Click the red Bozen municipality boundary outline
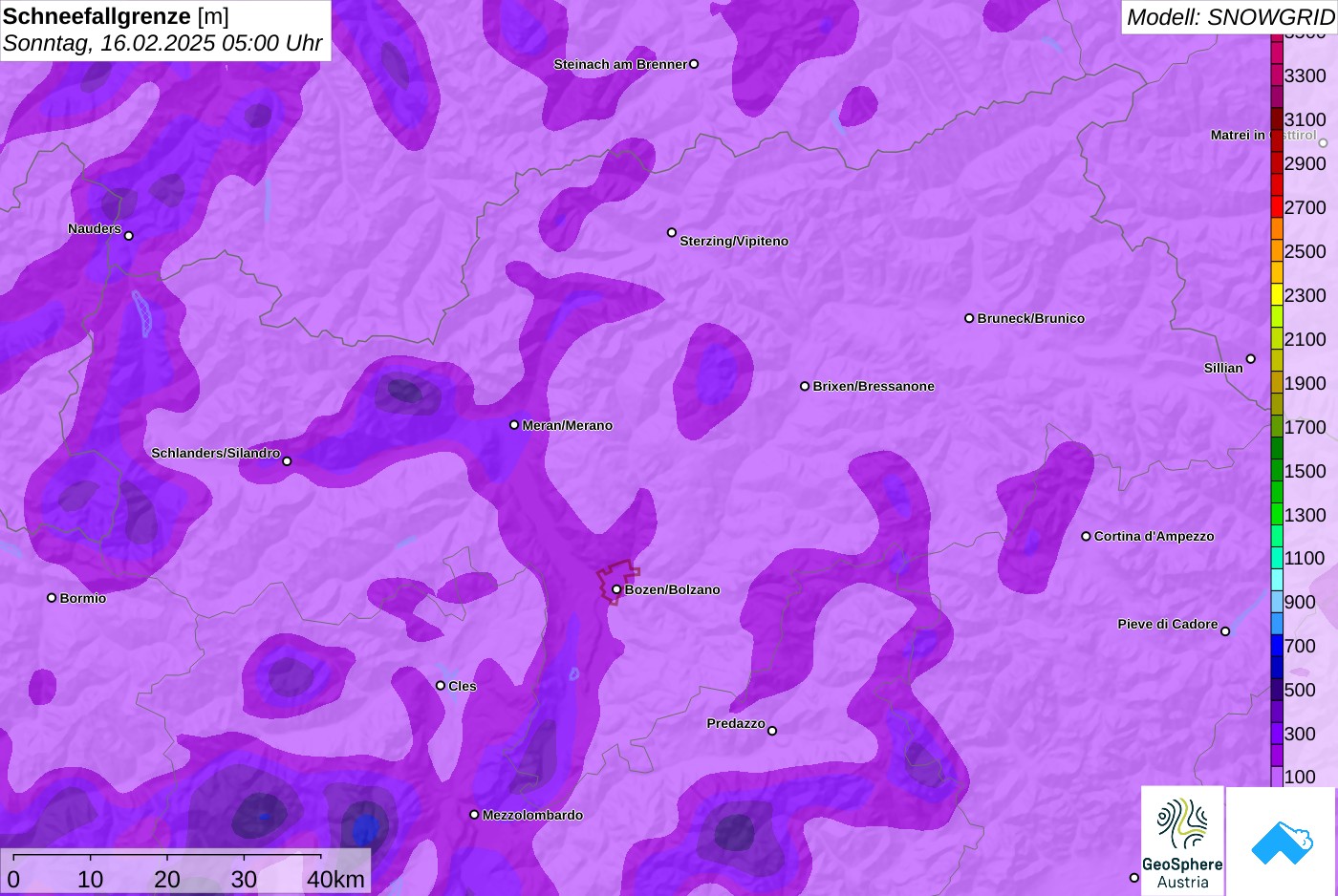1338x896 pixels. click(x=617, y=582)
